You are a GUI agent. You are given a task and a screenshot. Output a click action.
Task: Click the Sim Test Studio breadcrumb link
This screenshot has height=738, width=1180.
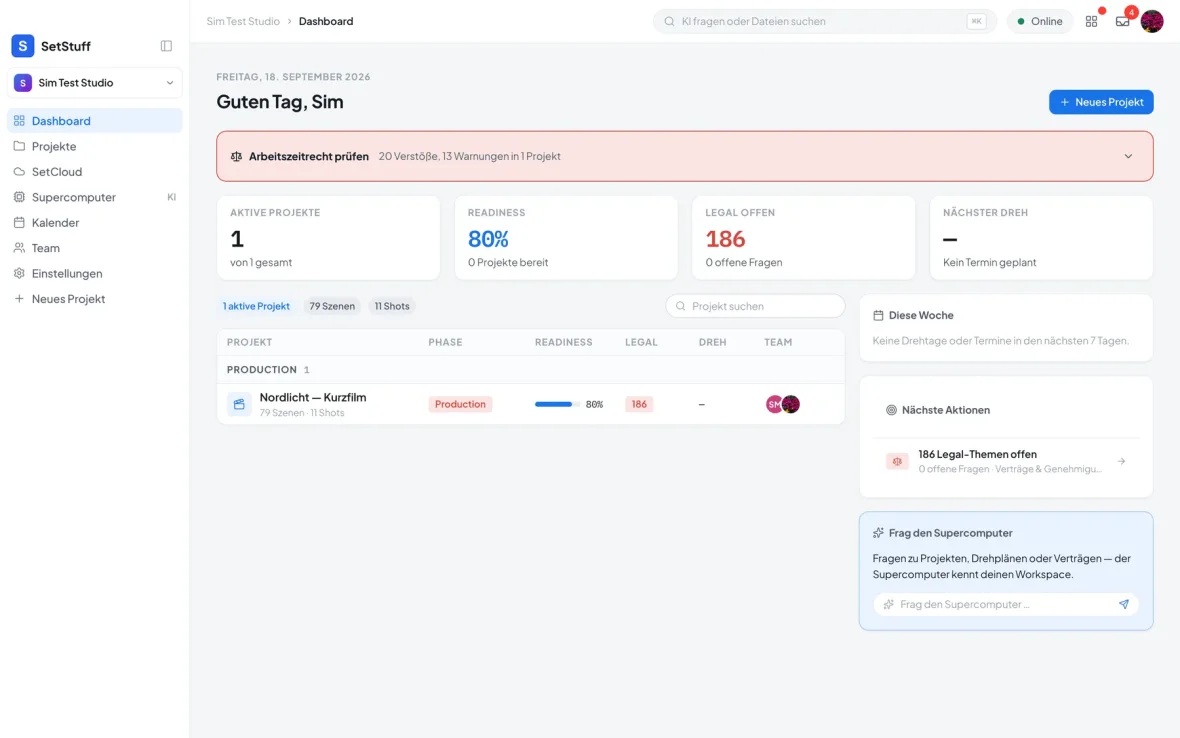[x=243, y=21]
